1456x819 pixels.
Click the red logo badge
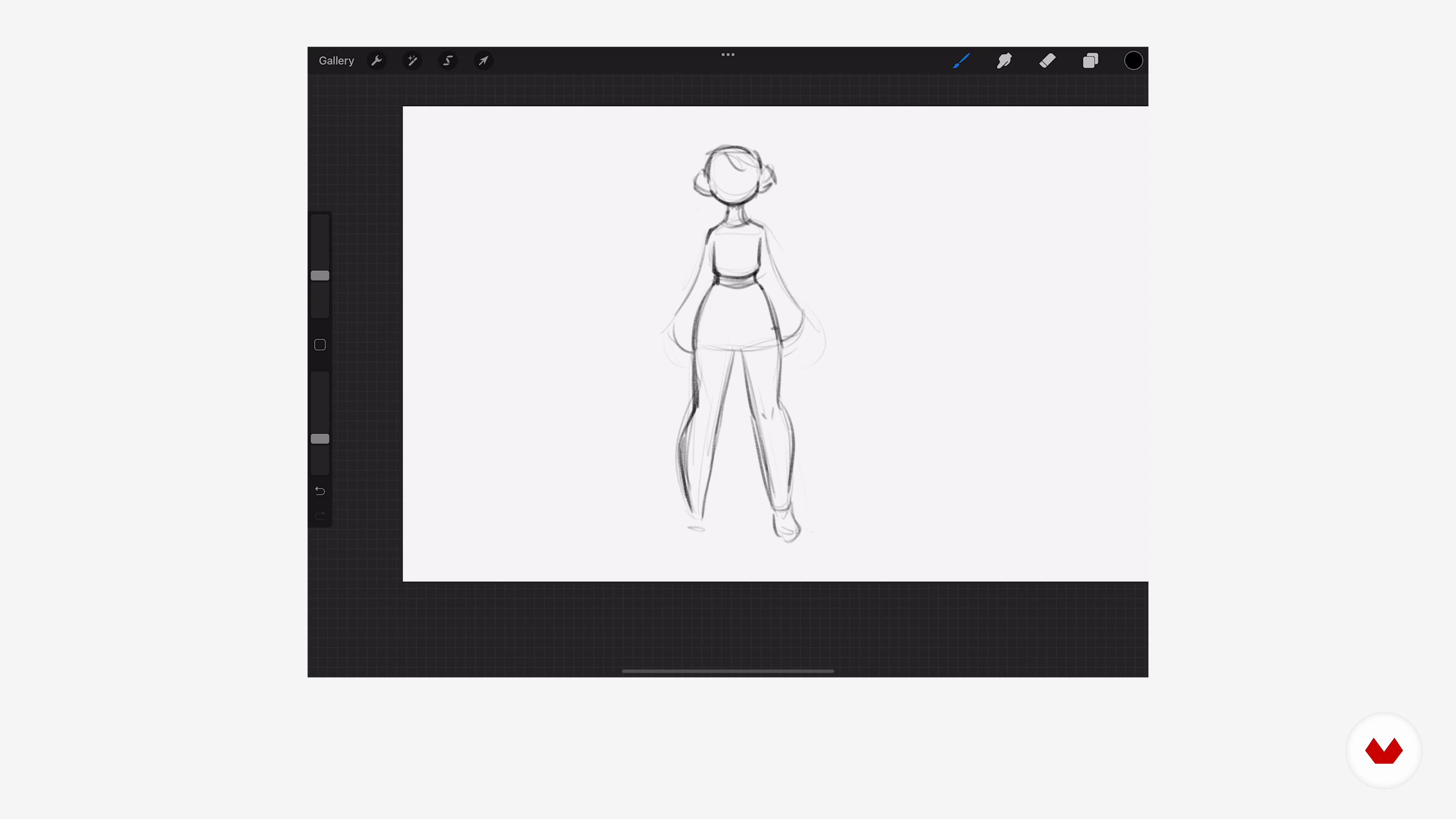tap(1384, 751)
